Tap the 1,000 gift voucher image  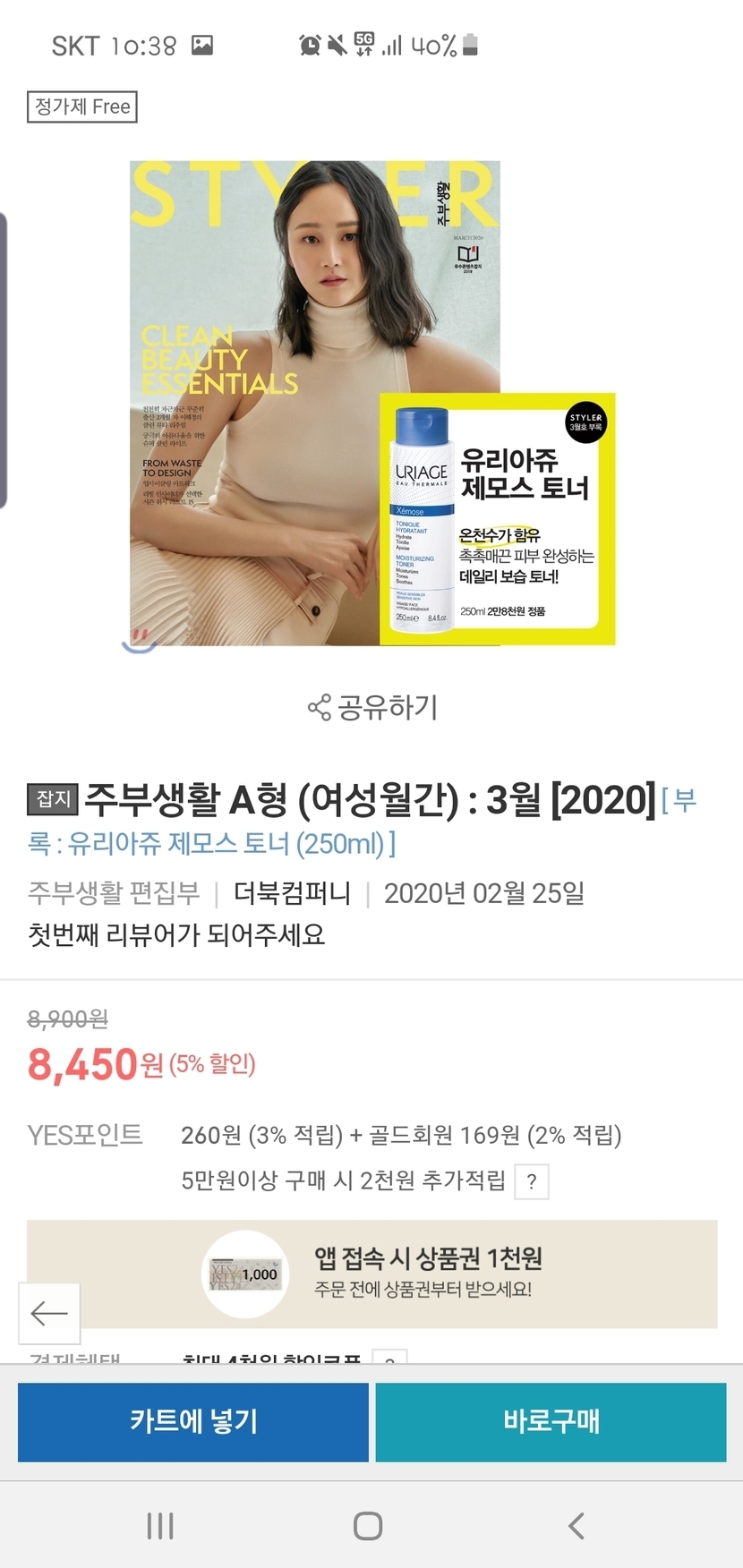245,1274
